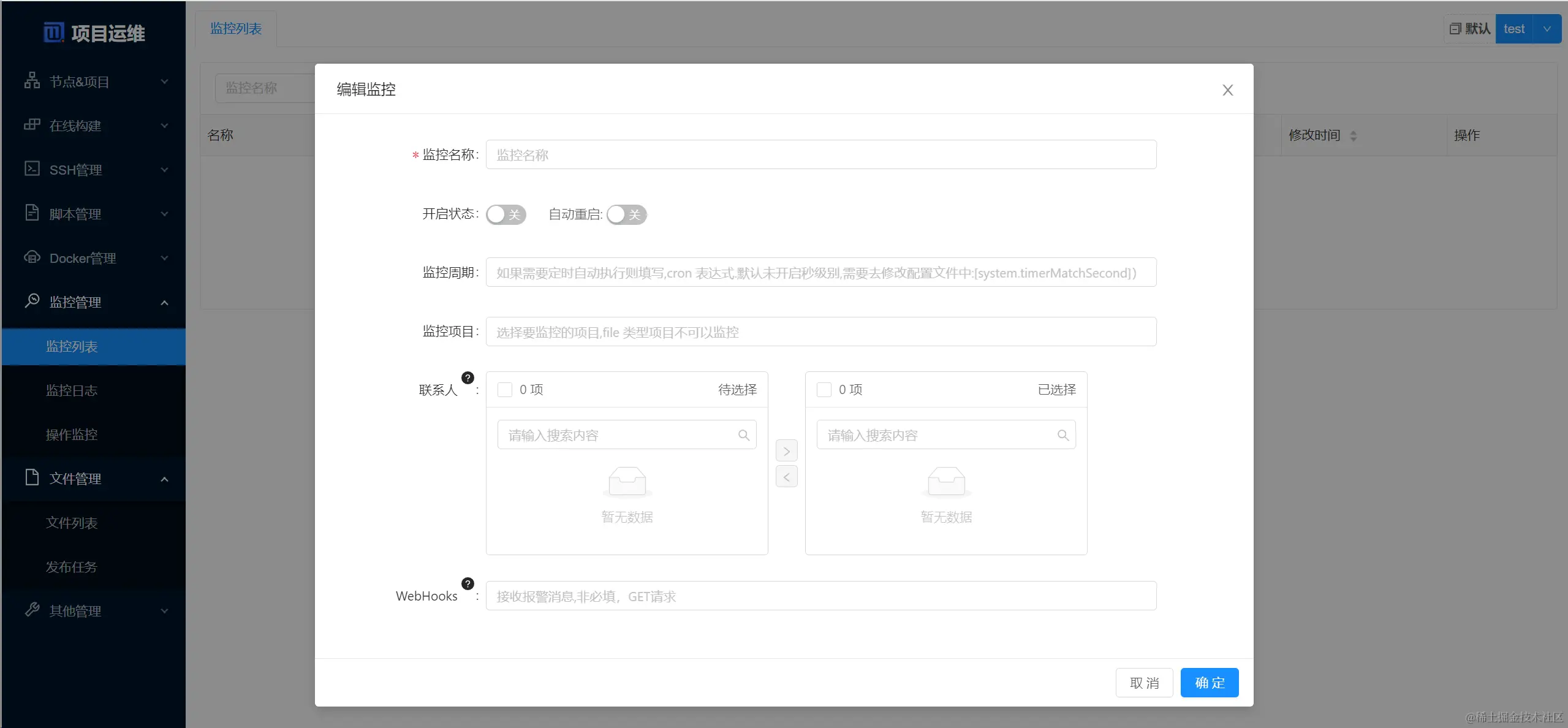
Task: Click the right arrow transfer button
Action: [786, 451]
